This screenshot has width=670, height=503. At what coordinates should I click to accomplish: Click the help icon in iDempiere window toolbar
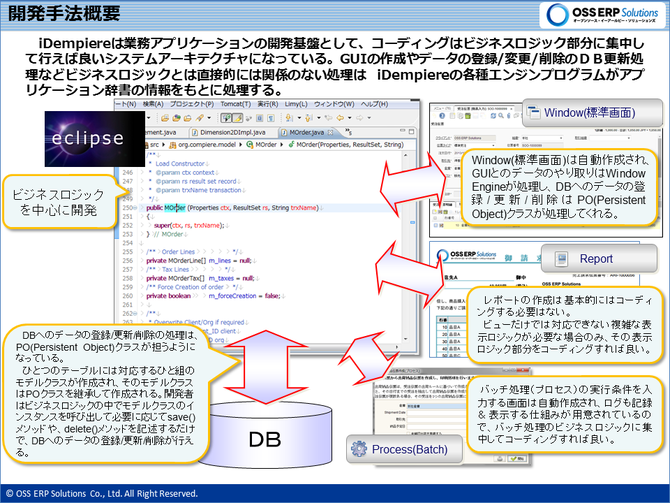click(442, 116)
